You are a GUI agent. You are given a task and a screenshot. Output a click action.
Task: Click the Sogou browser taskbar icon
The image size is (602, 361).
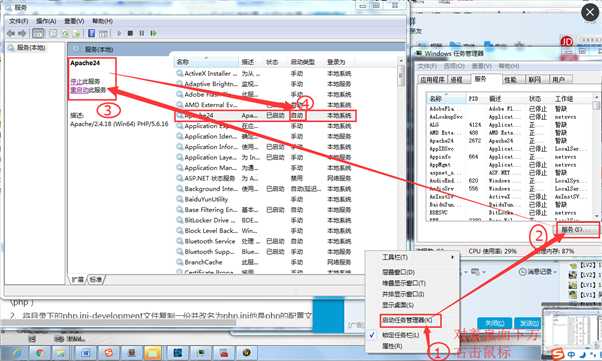[108, 353]
